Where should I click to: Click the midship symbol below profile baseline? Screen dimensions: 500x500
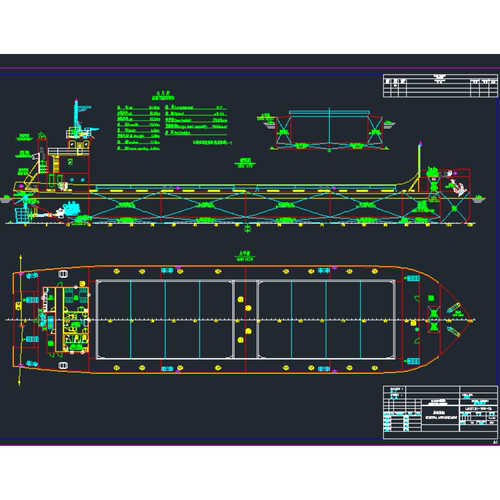(247, 229)
